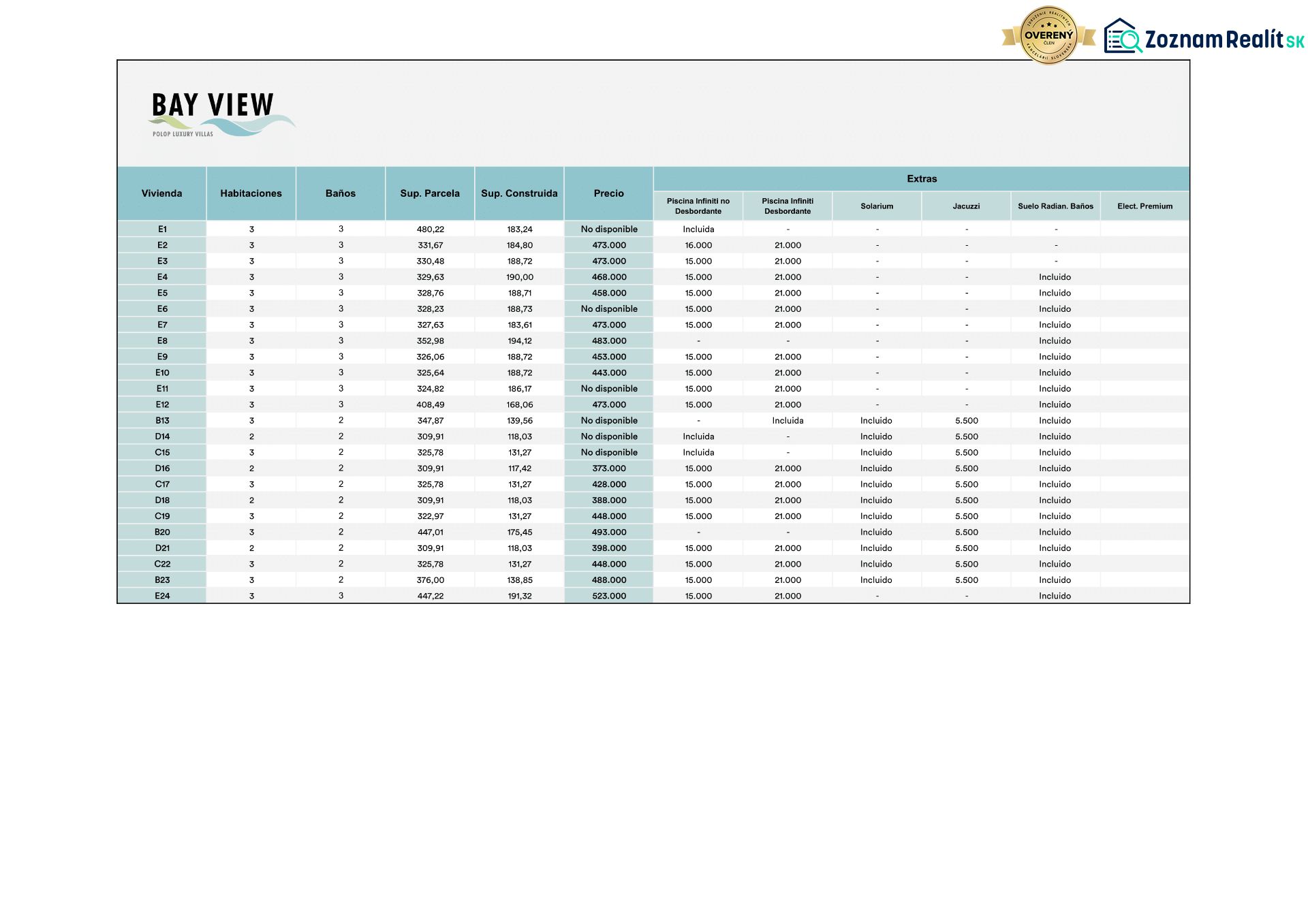Select villa E8 row label
Screen dimensions: 1308x924
162,341
